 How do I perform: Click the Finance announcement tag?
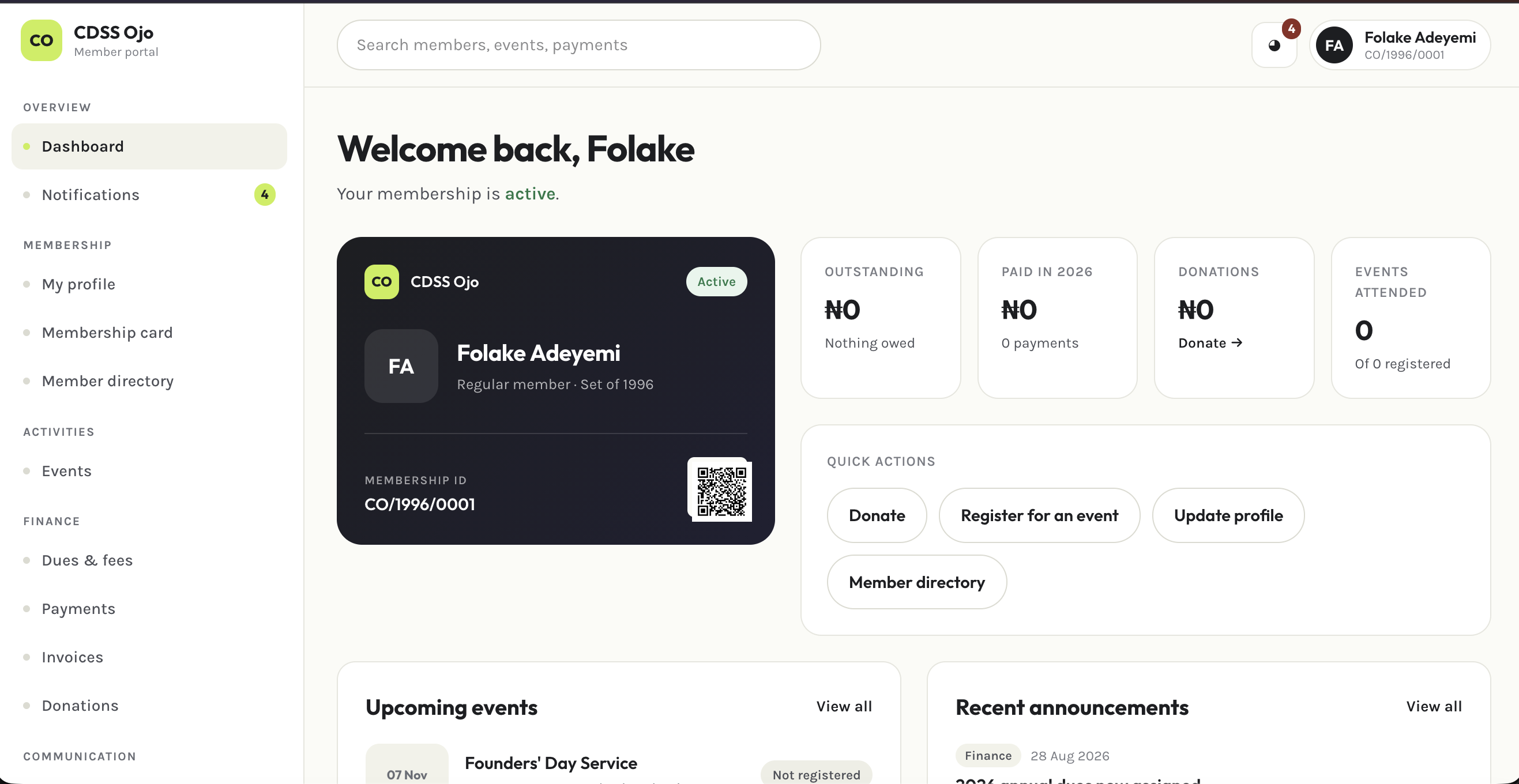tap(988, 756)
